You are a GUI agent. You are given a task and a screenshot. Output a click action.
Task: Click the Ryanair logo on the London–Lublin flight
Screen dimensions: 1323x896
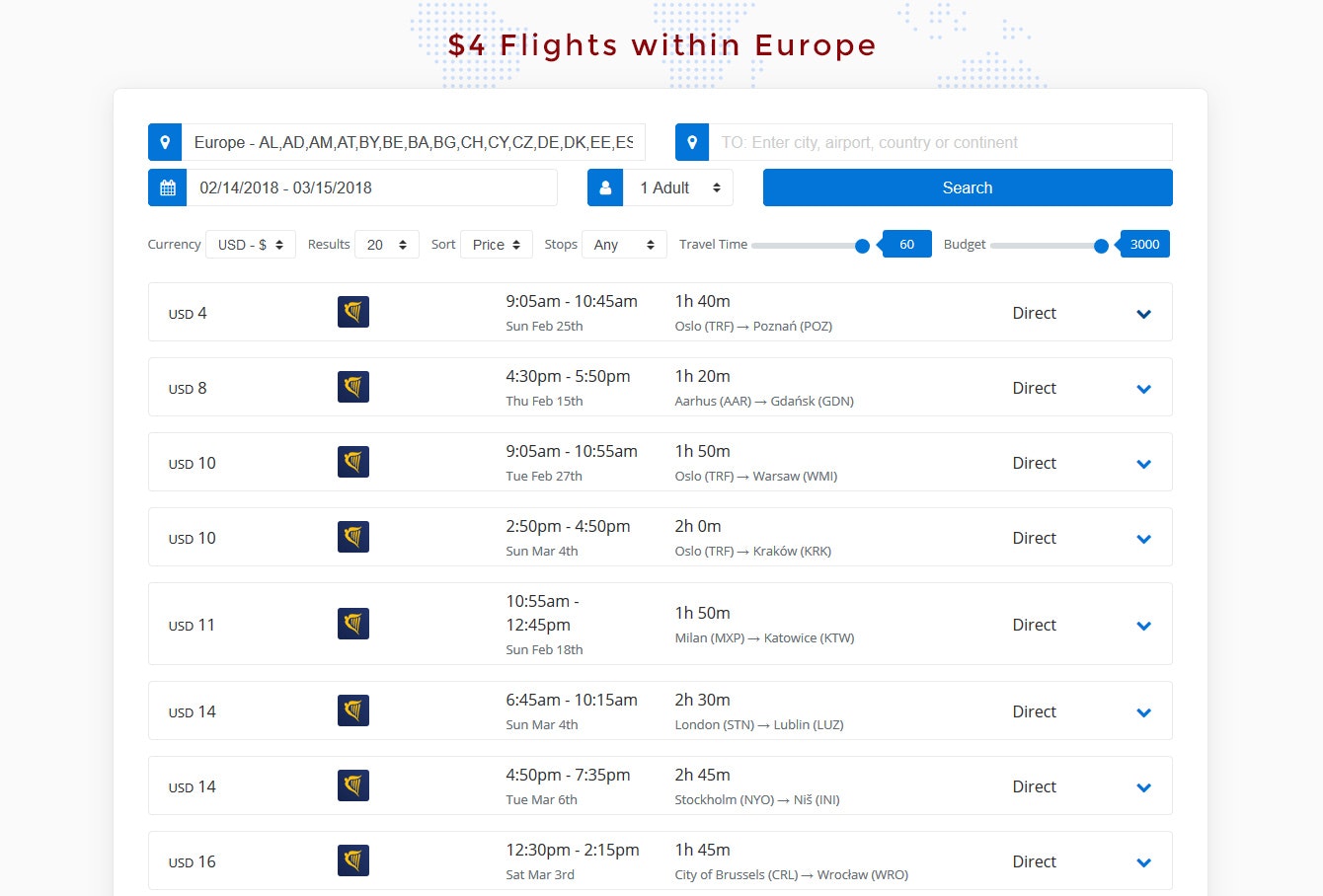click(352, 709)
